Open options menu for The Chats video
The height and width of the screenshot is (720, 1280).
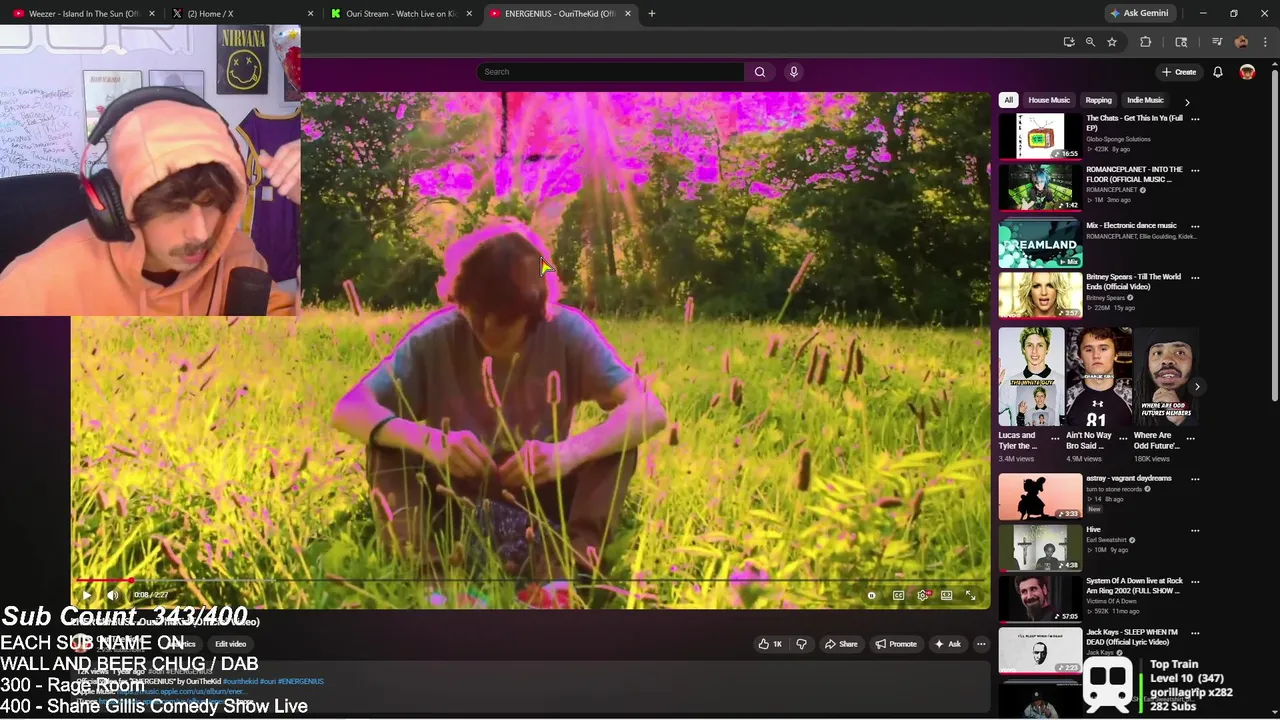point(1195,119)
